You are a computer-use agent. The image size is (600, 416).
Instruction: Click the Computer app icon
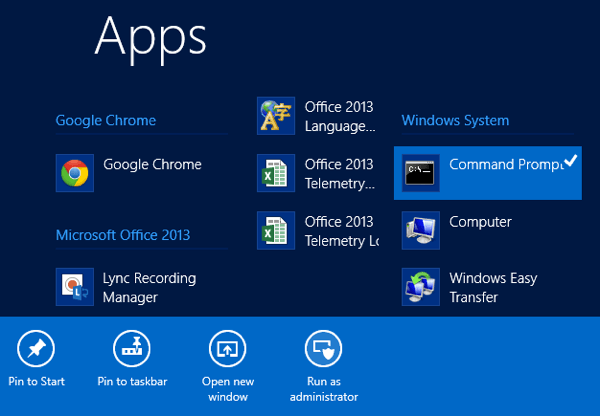421,230
